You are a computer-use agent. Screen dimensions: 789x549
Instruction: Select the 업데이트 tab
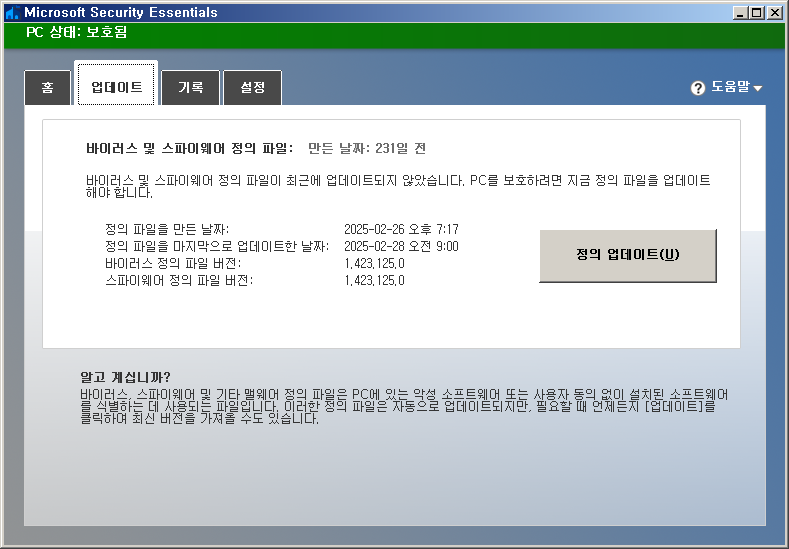pyautogui.click(x=116, y=84)
